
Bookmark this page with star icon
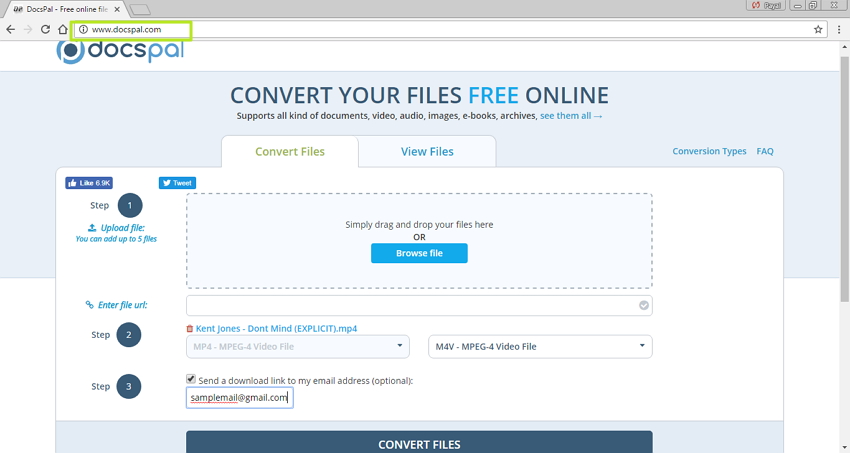coord(818,29)
